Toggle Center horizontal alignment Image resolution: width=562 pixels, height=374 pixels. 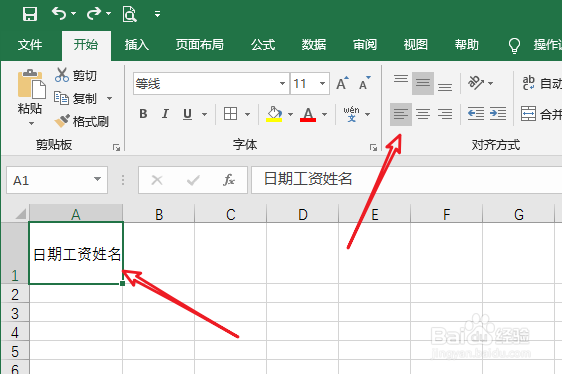pos(423,114)
